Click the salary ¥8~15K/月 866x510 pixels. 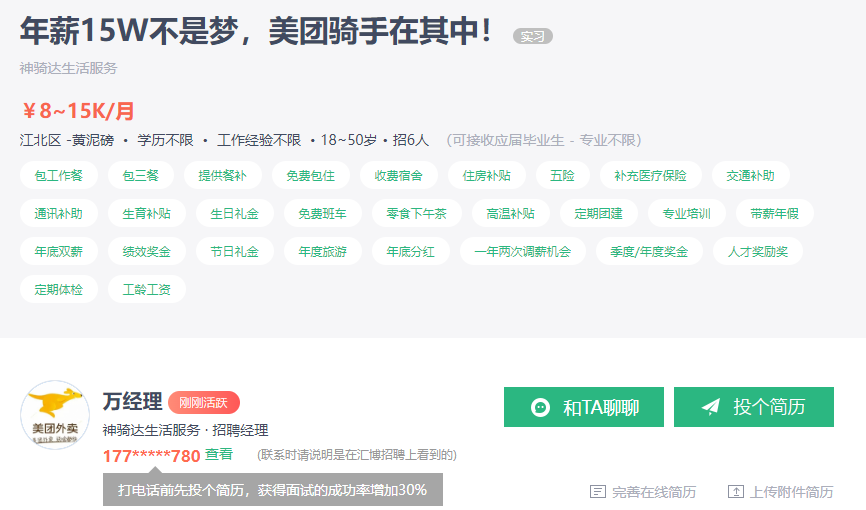click(x=78, y=111)
